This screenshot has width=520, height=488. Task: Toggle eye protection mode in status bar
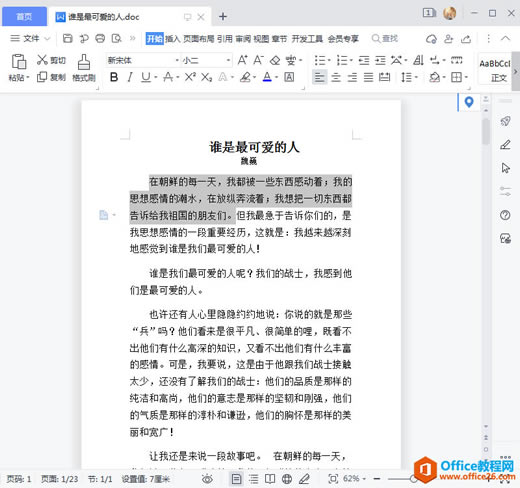tap(207, 479)
